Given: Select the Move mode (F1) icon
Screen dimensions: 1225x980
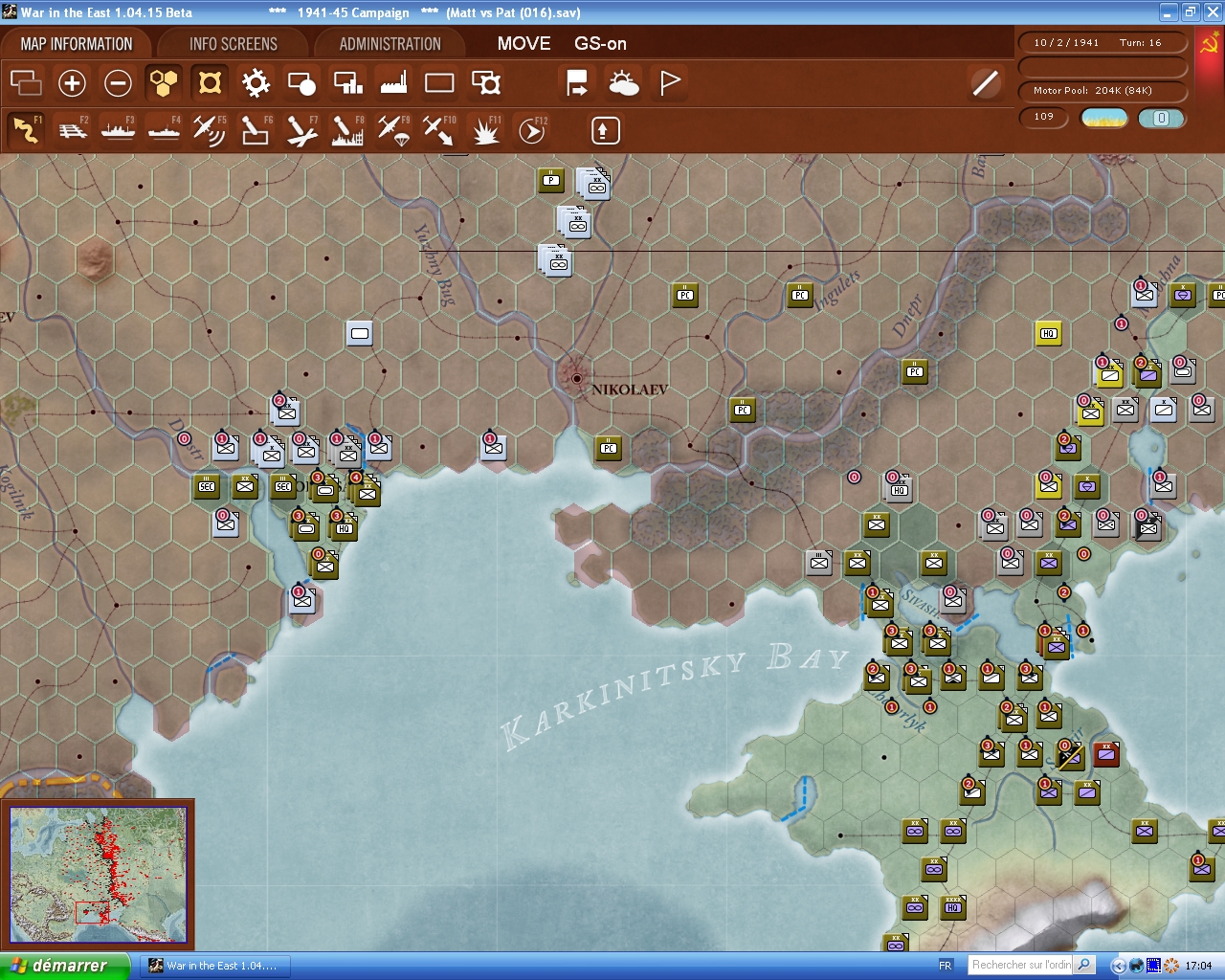Looking at the screenshot, I should click(26, 130).
